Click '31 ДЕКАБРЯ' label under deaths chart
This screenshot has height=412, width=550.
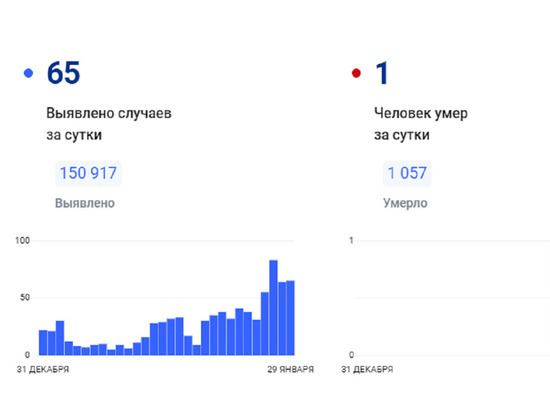pos(367,369)
